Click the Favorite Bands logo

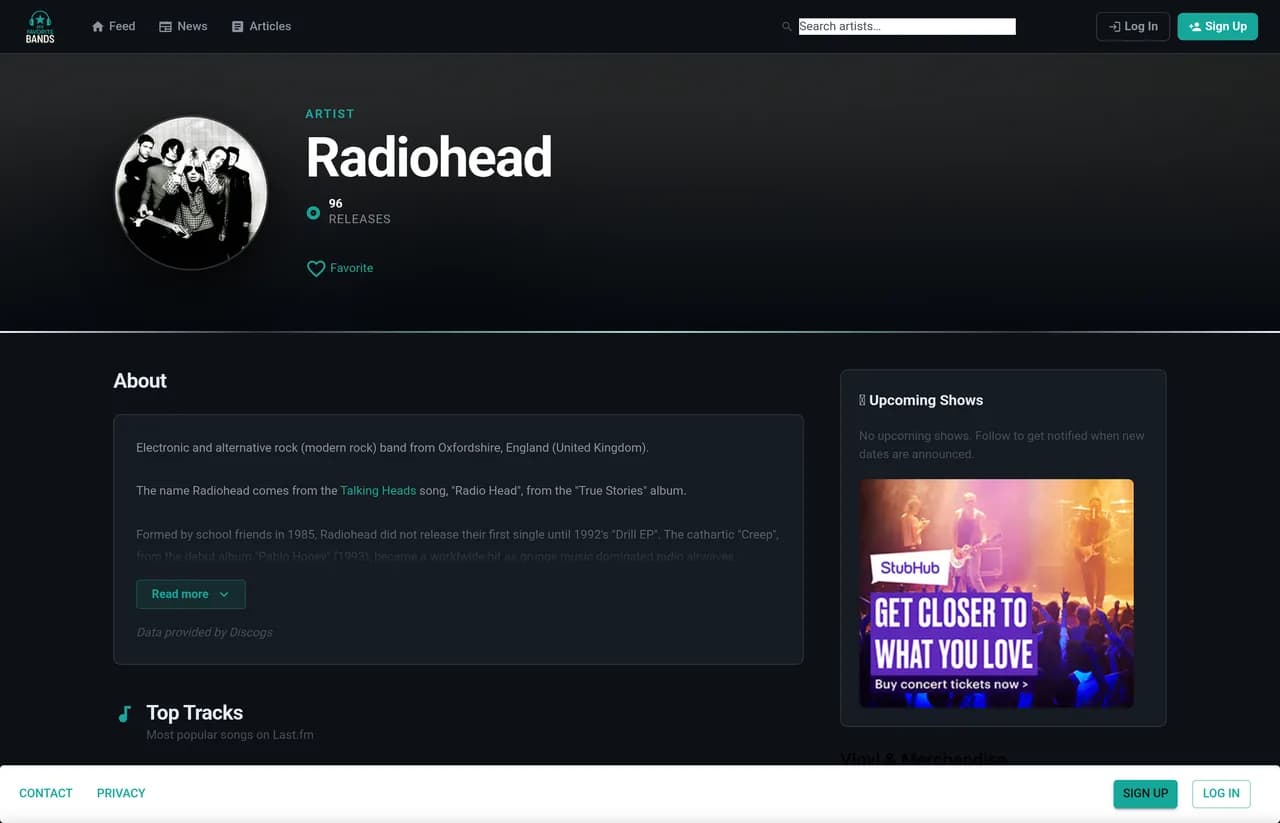tap(40, 26)
